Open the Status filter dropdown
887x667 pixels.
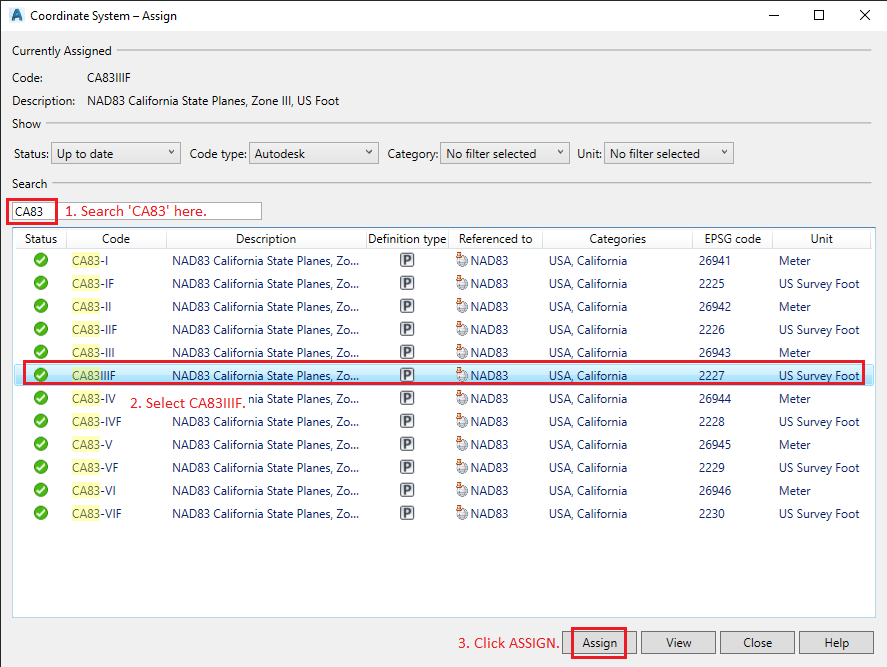point(116,153)
